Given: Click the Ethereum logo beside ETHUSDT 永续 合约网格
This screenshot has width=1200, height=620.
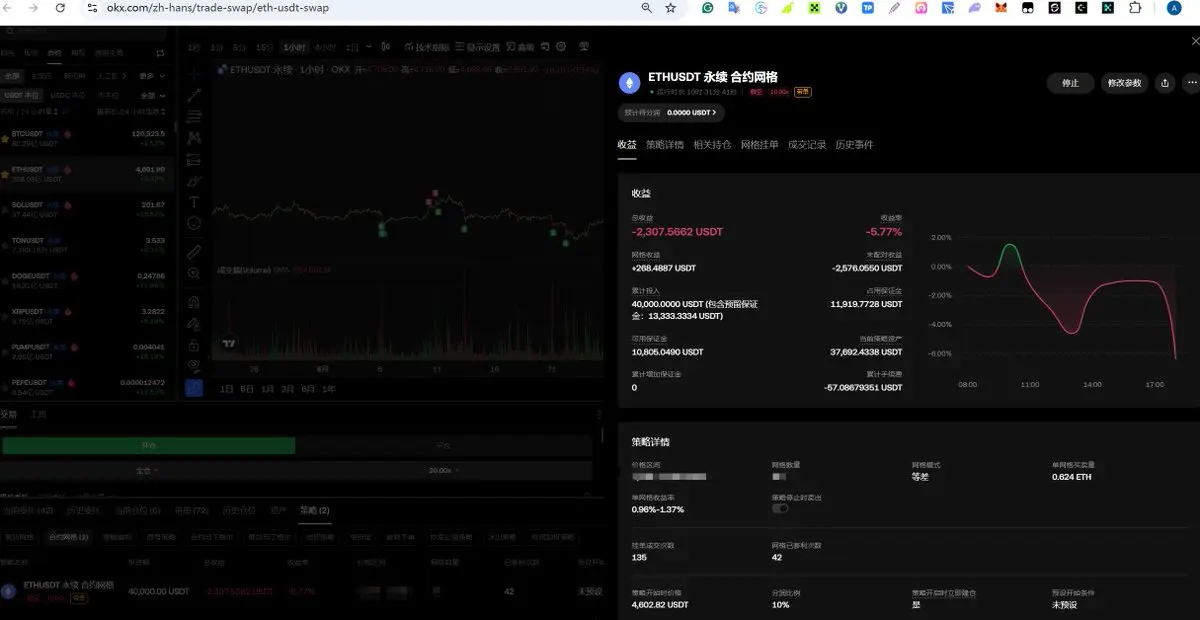Looking at the screenshot, I should (629, 83).
